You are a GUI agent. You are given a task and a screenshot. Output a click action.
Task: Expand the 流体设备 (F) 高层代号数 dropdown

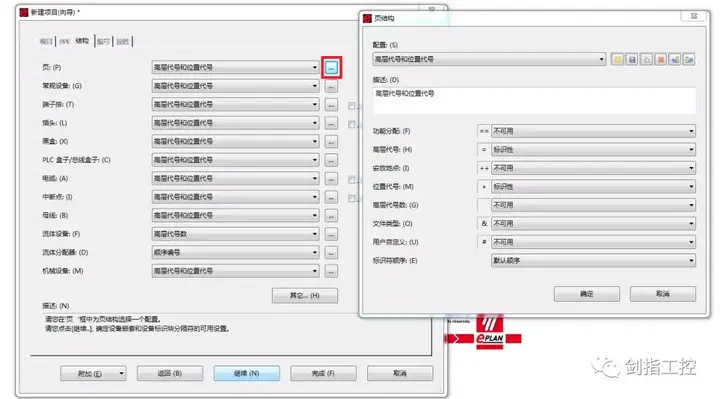pos(236,234)
